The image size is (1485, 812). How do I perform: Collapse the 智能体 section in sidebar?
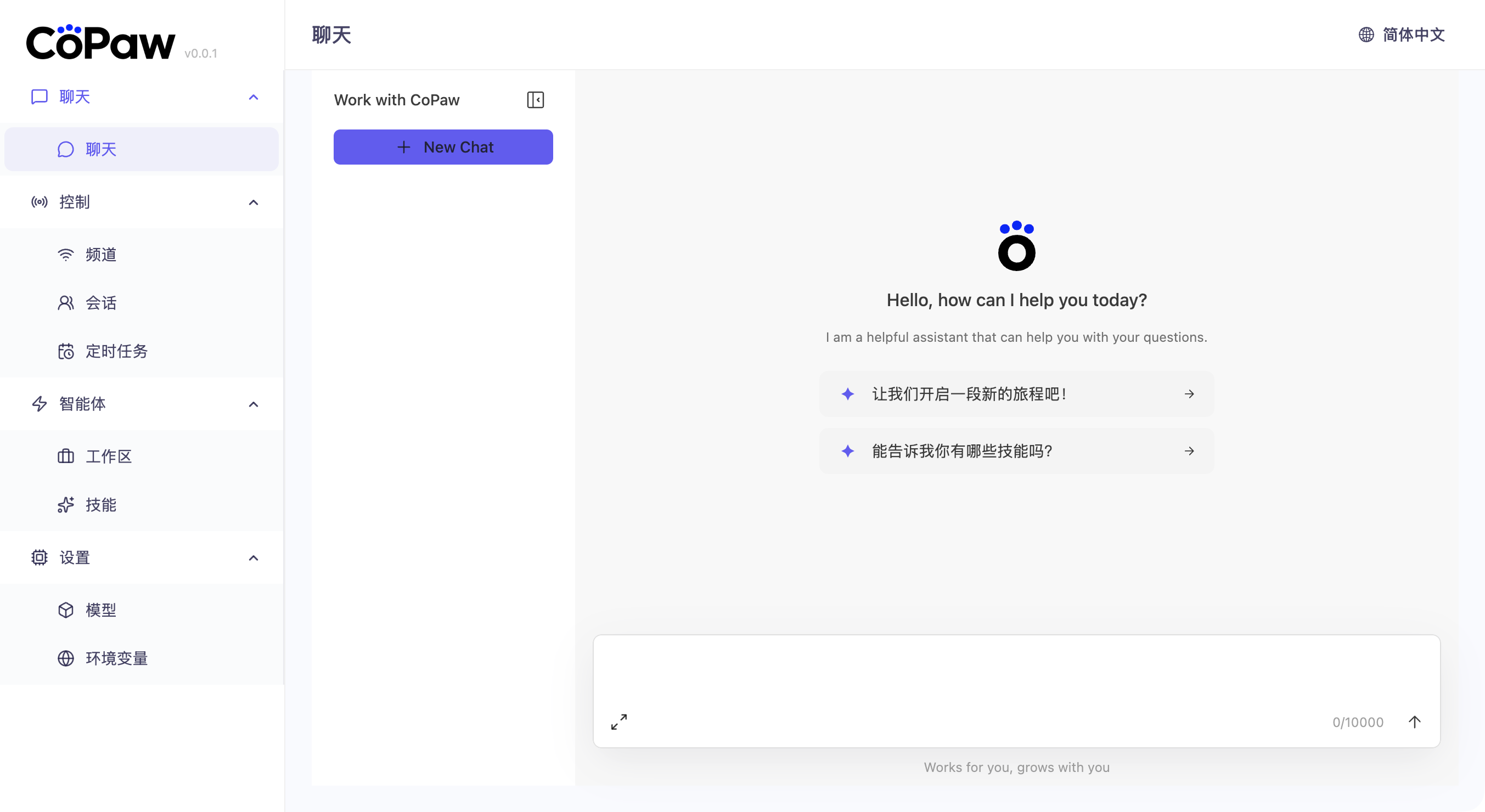click(254, 404)
